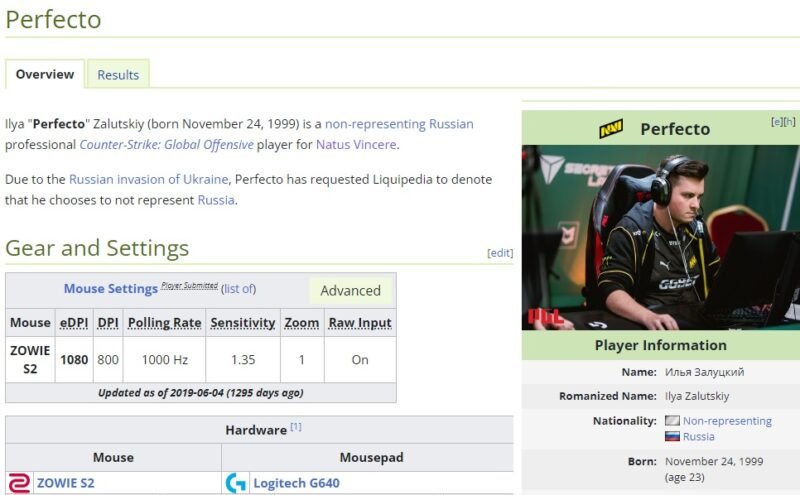This screenshot has height=495, width=800.
Task: Click the Zoom value of 1
Action: 302,360
